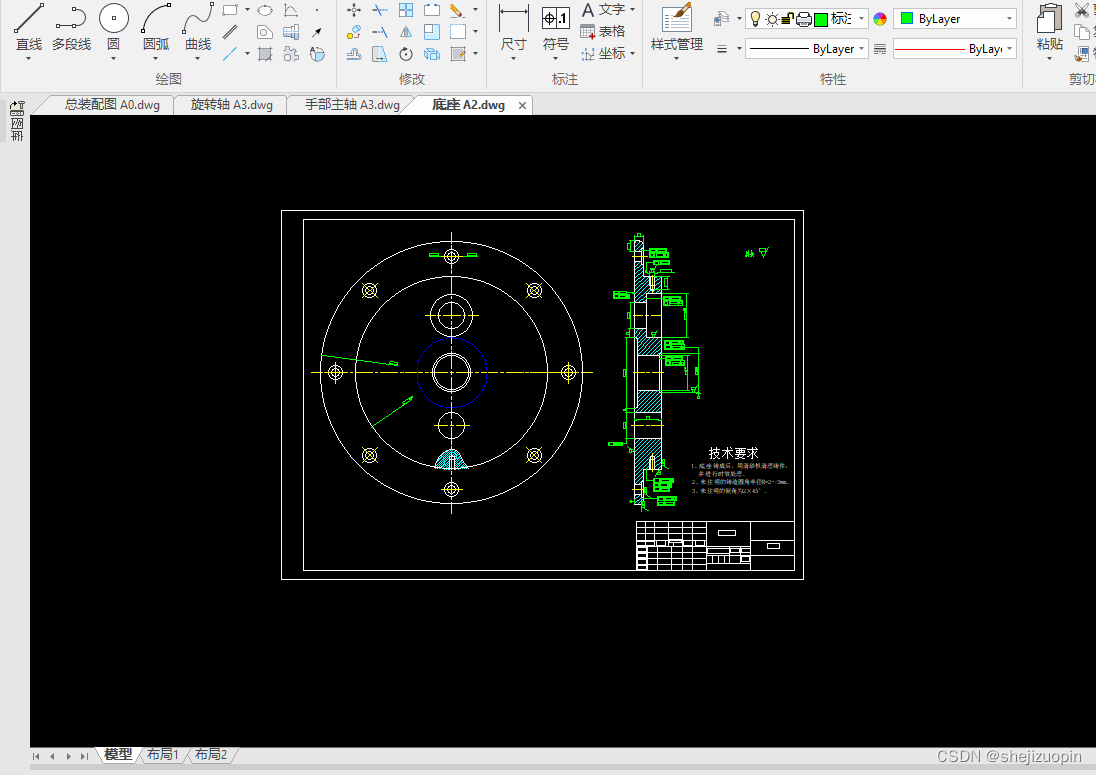This screenshot has height=775, width=1096.
Task: Activate the Hatch fill tool
Action: 265,55
